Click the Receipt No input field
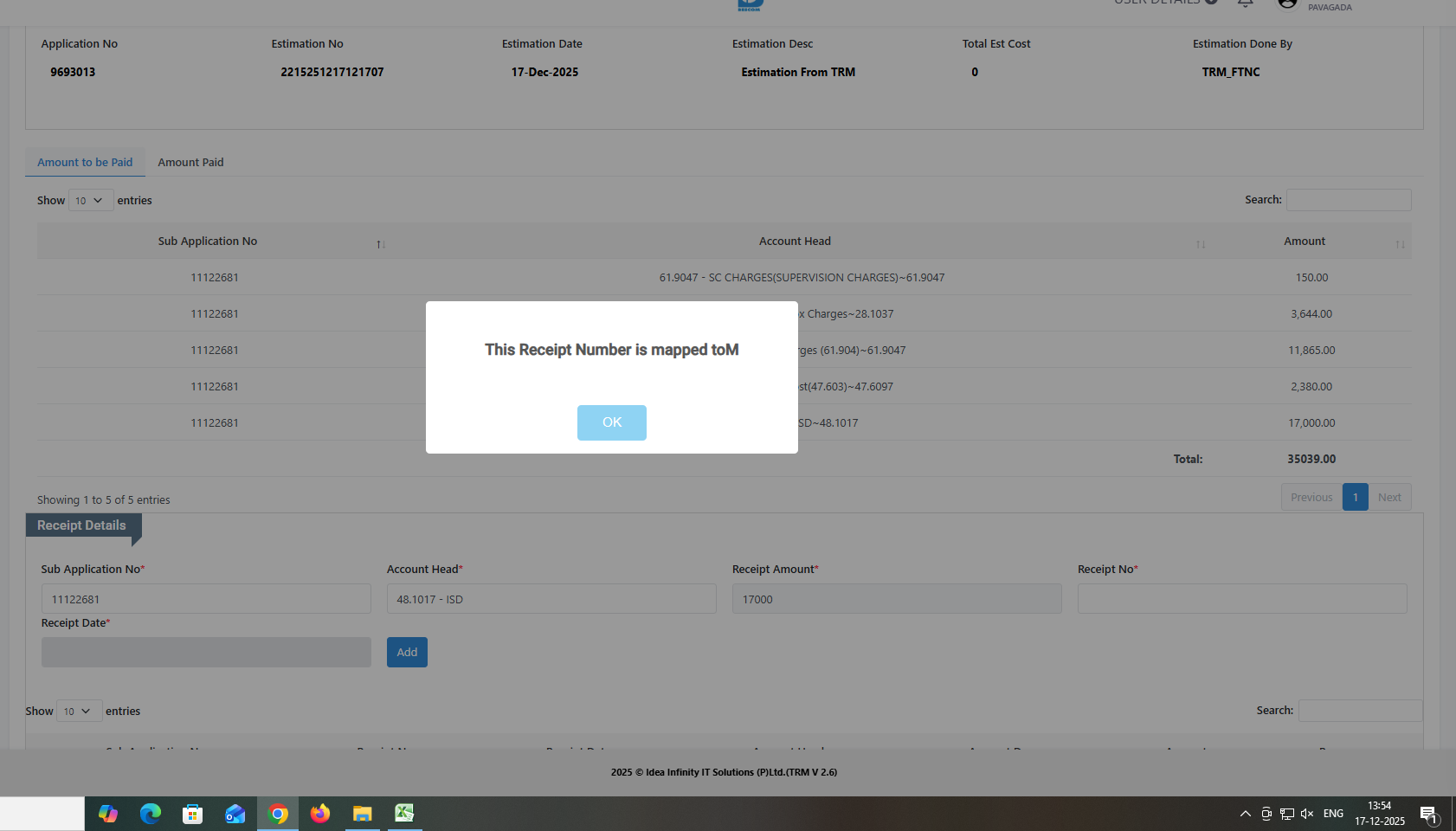This screenshot has width=1456, height=831. (x=1242, y=599)
